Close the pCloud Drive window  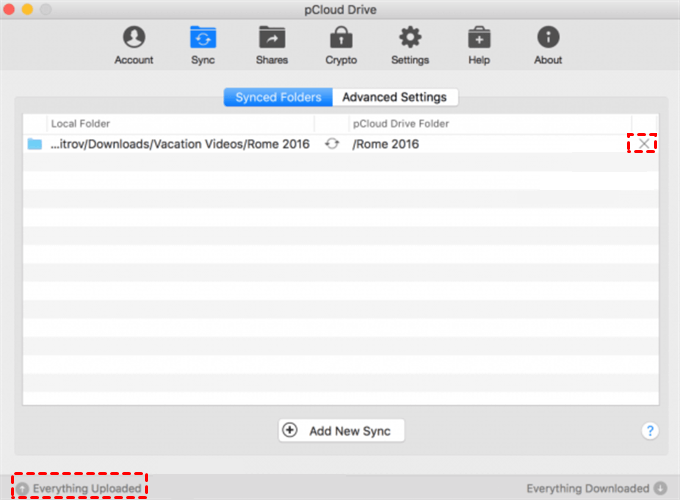9,9
